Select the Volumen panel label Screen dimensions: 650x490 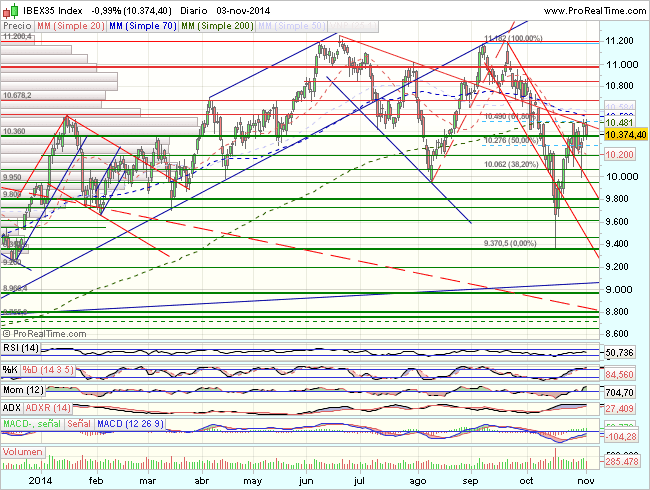click(22, 452)
